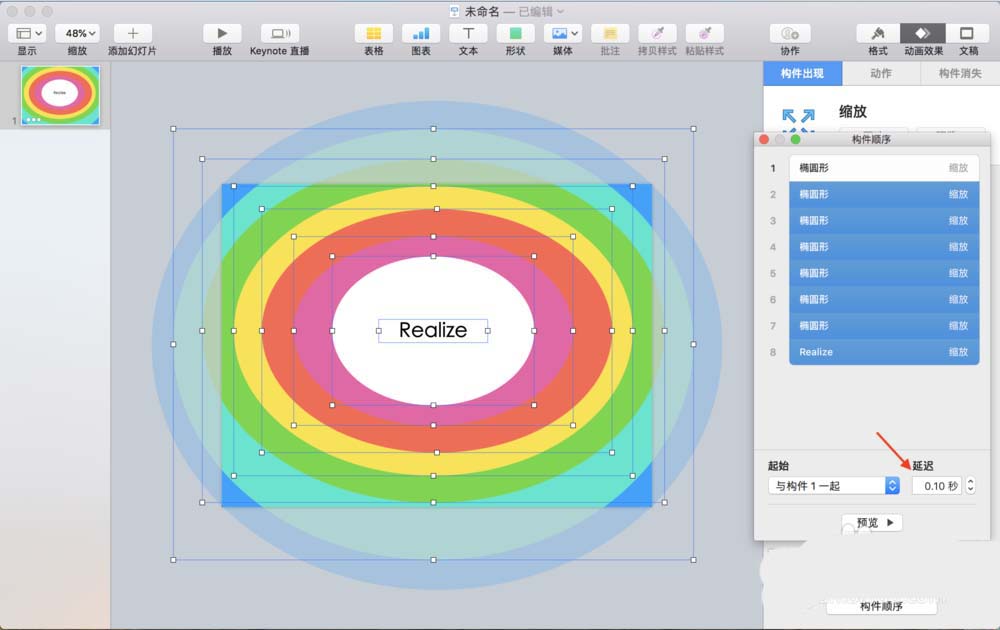1000x630 pixels.
Task: Toggle the Format inspector panel
Action: point(878,34)
